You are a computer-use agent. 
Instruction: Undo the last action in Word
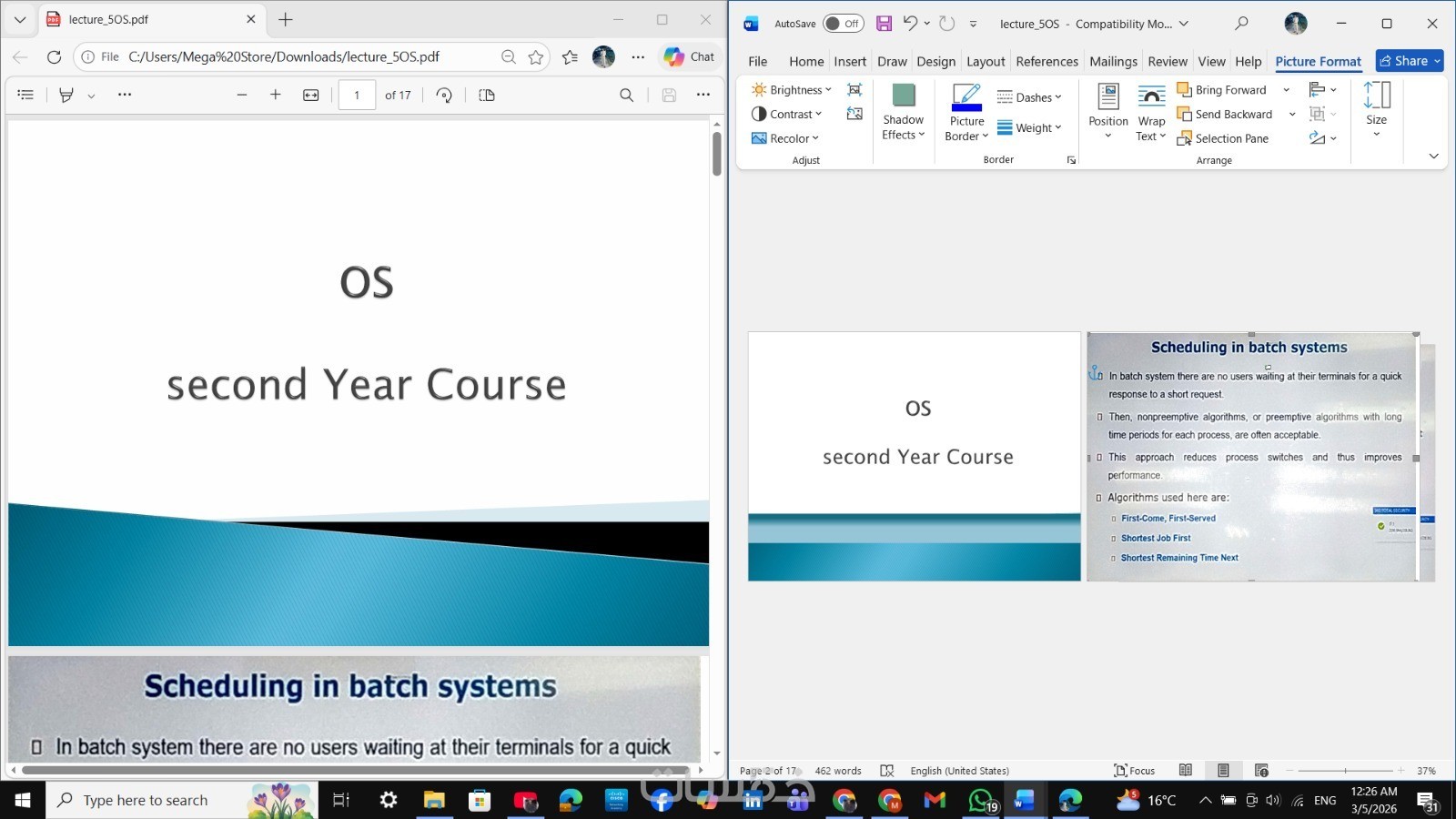coord(910,24)
